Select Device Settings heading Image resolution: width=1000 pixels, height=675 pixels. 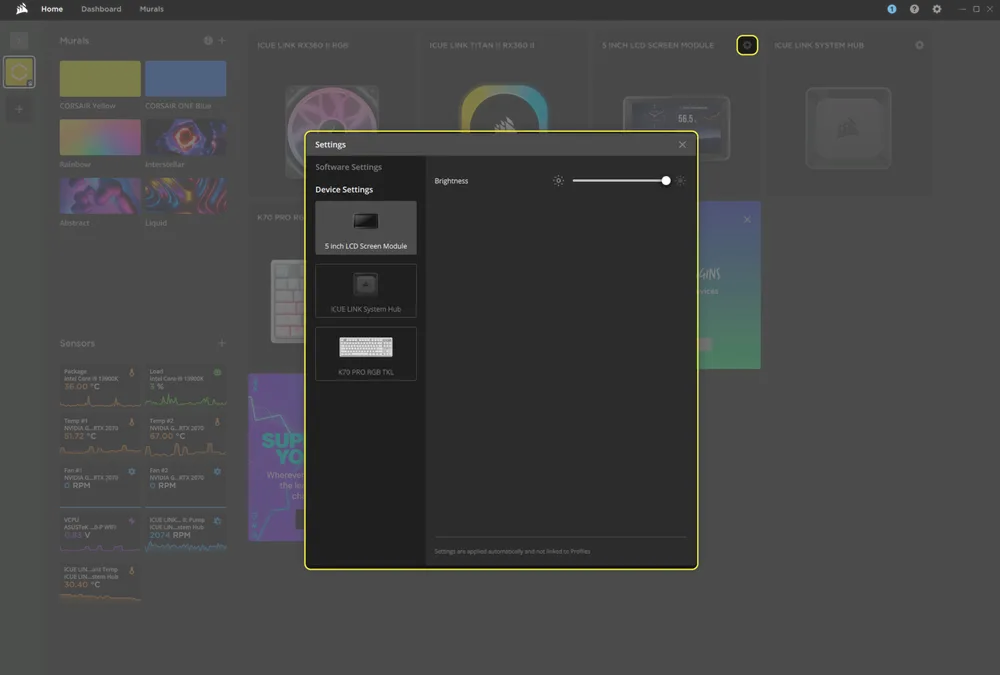(344, 189)
